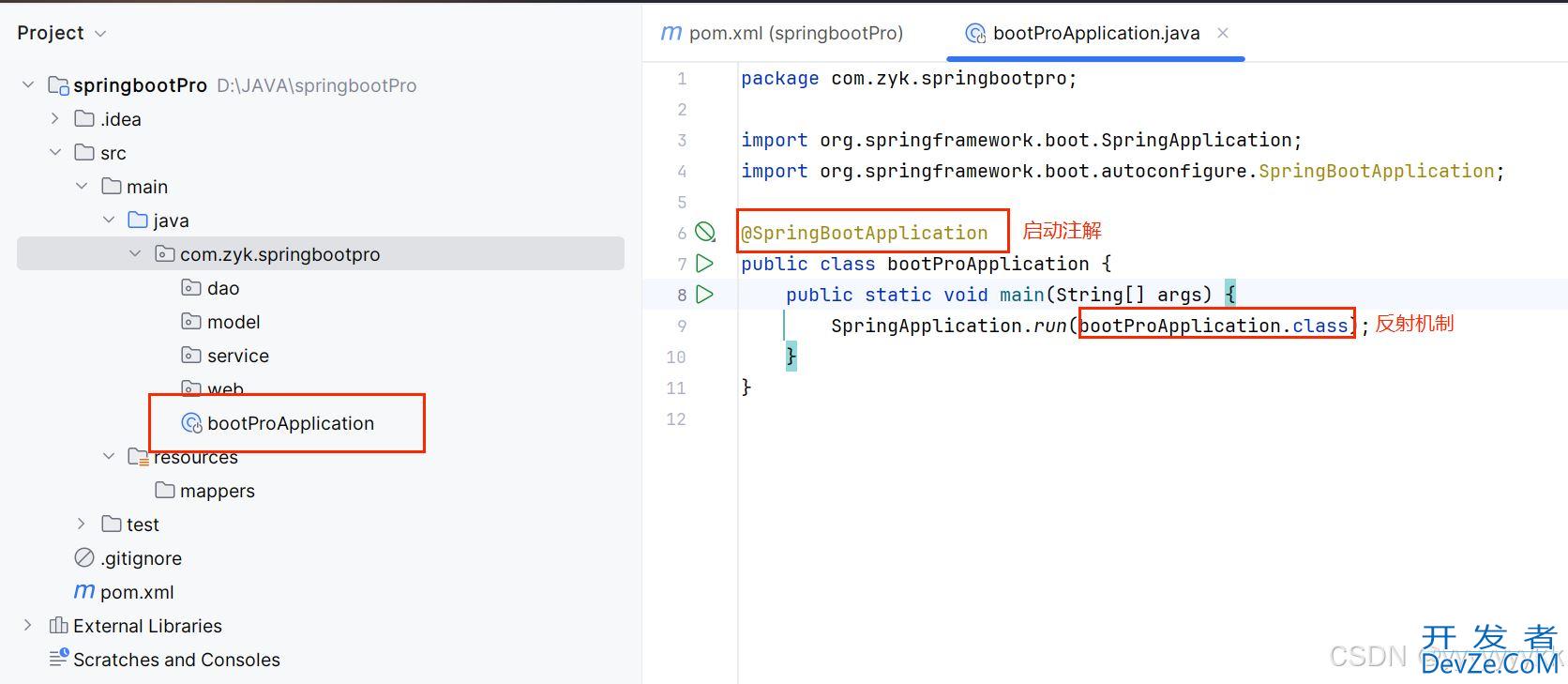
Task: Select the model package
Action: [x=234, y=322]
